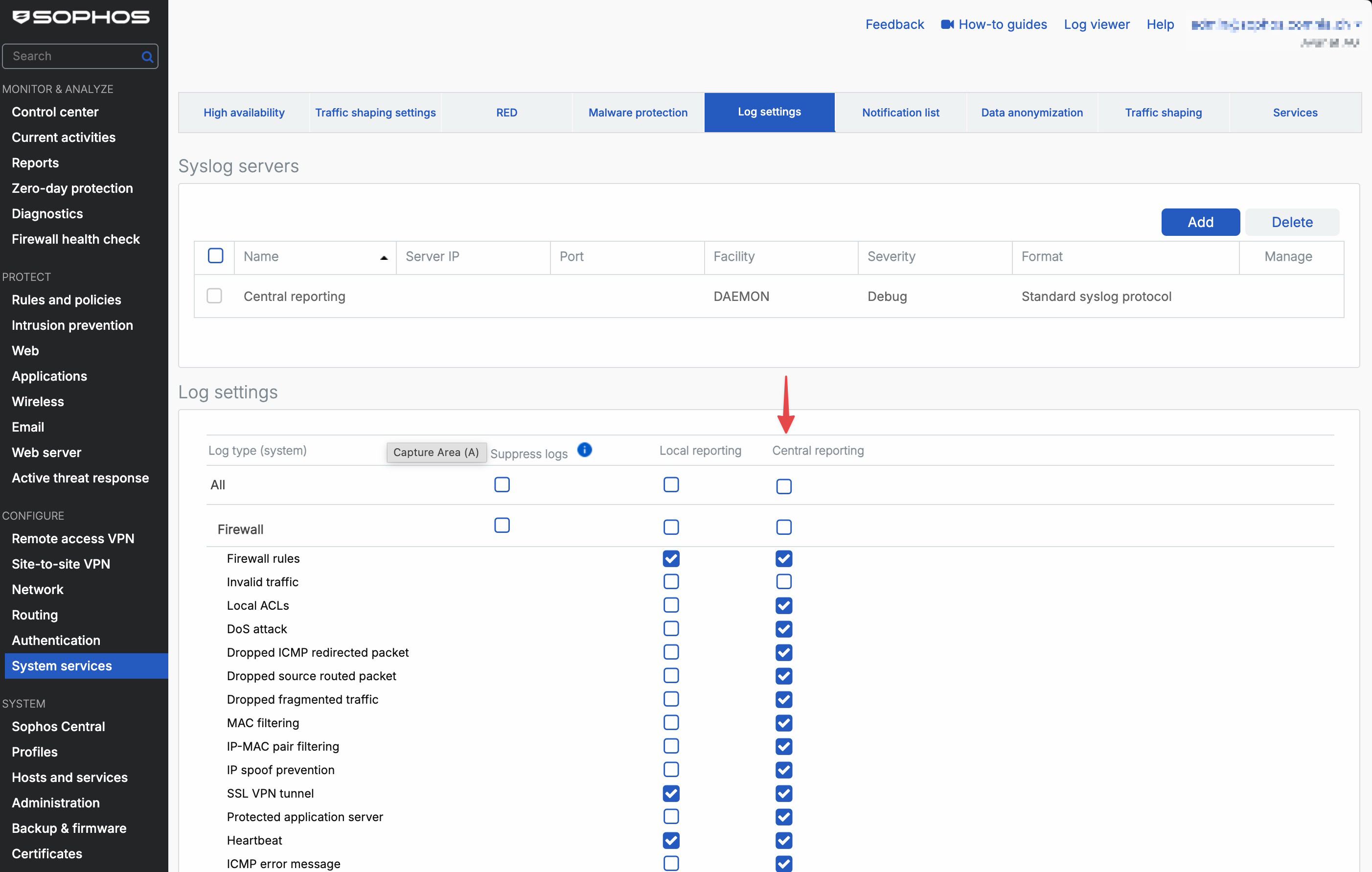The image size is (1372, 872).
Task: Click the search magnifier icon
Action: [x=147, y=56]
